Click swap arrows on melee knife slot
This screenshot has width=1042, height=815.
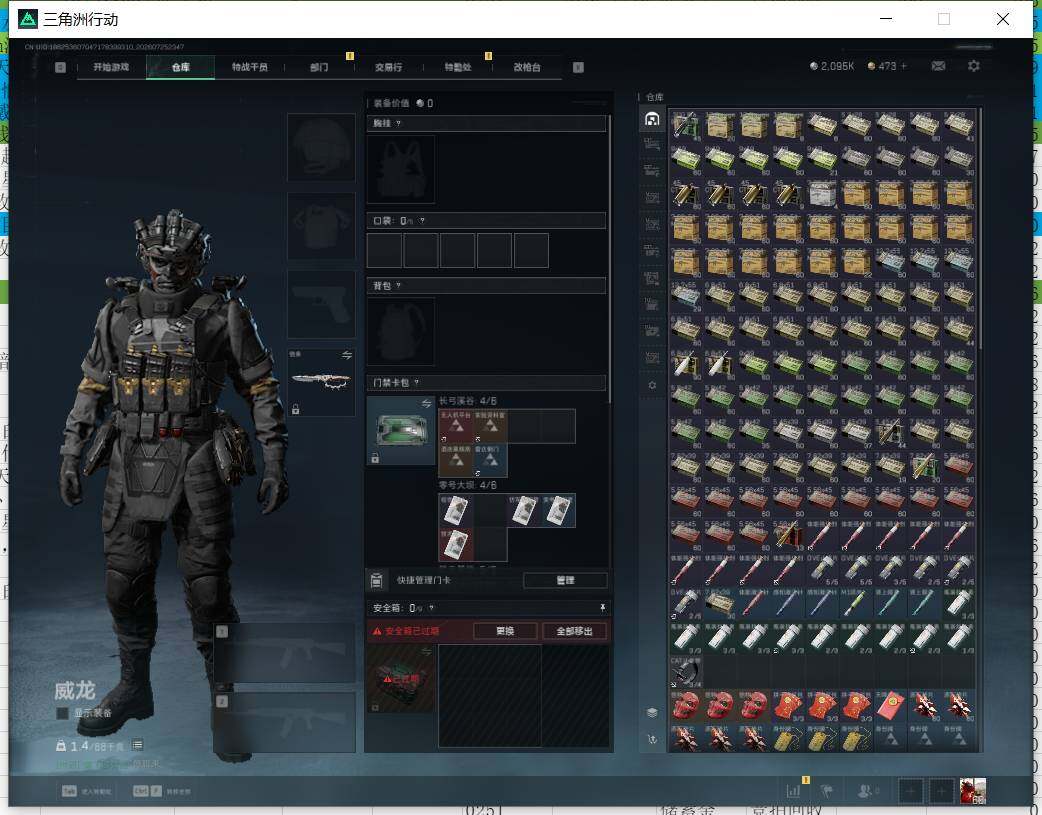coord(347,356)
